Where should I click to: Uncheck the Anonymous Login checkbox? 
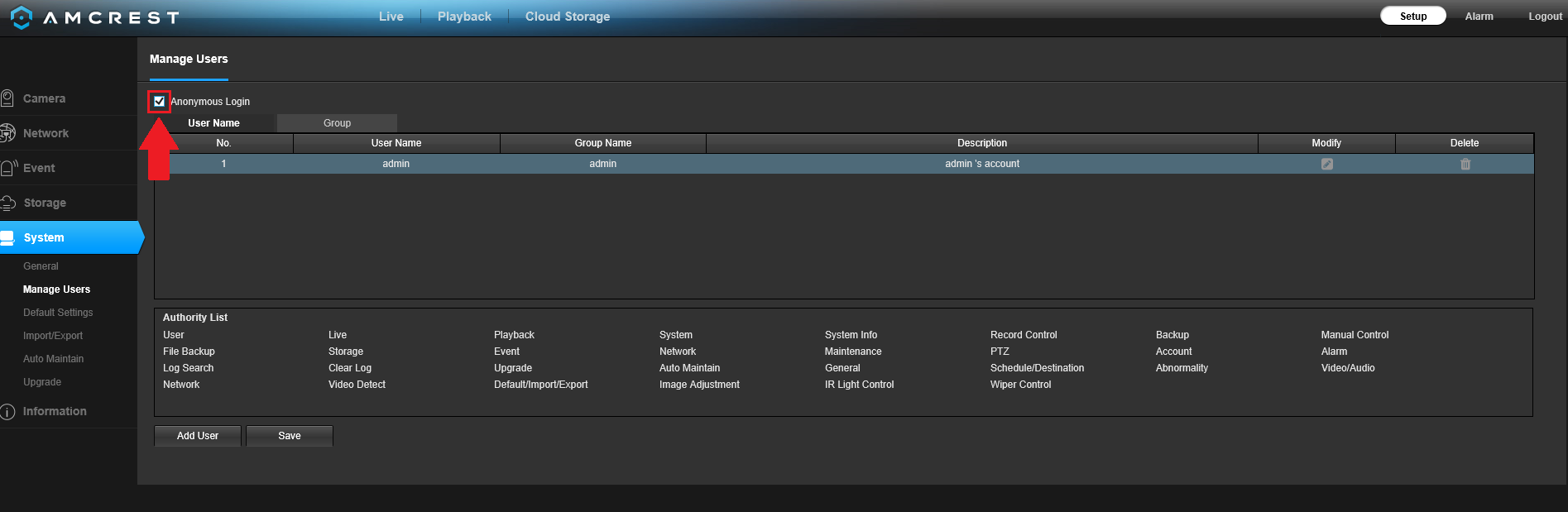[x=160, y=102]
